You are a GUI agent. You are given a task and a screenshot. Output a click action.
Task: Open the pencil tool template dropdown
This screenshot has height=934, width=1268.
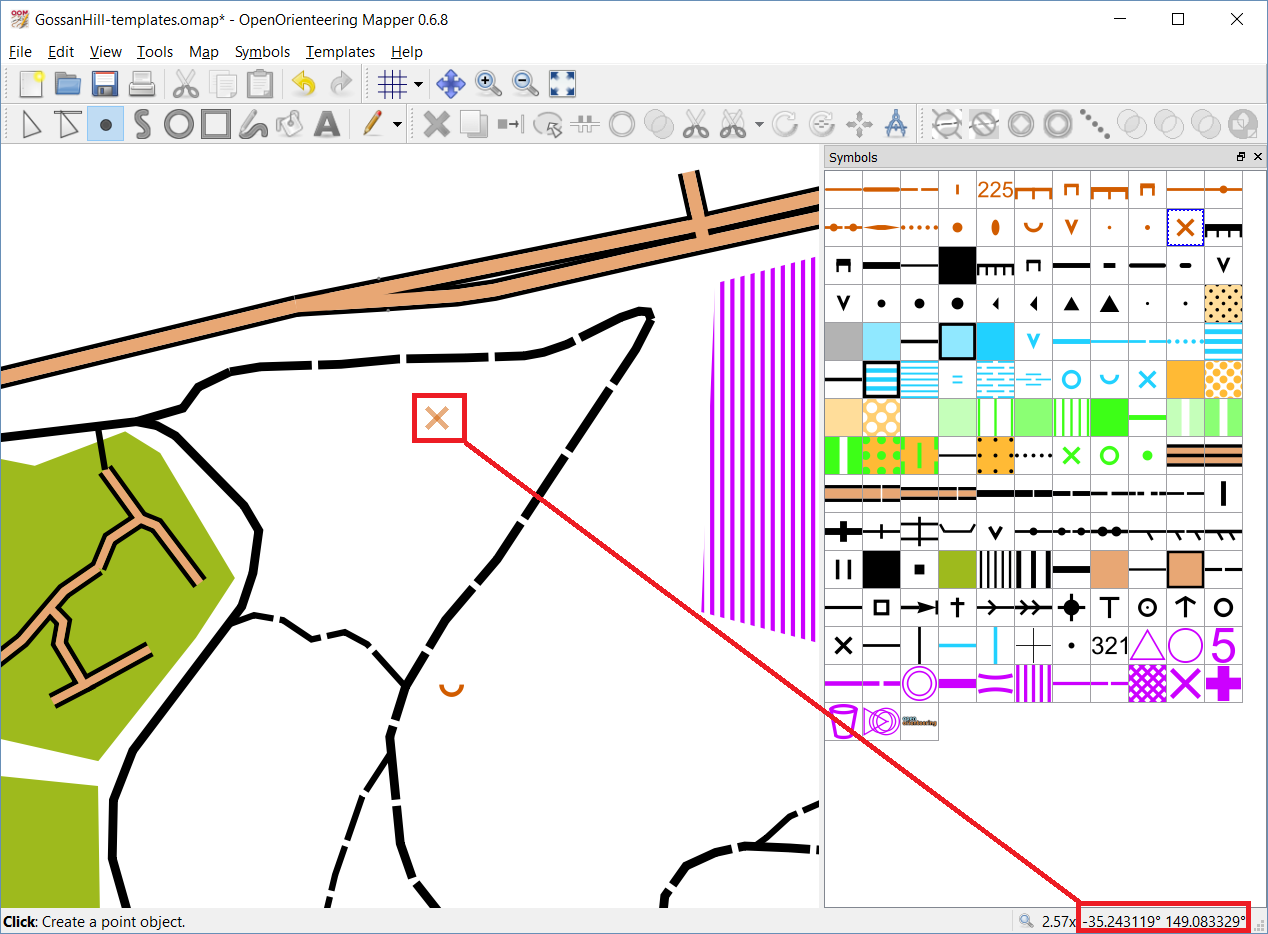click(x=398, y=125)
